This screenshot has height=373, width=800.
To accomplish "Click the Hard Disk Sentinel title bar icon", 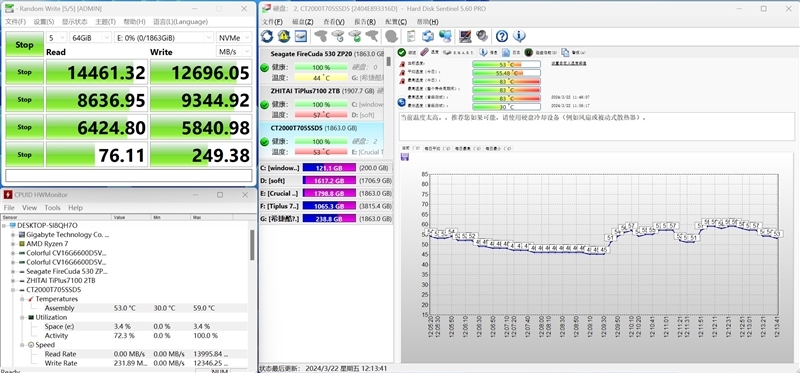I will pos(267,9).
